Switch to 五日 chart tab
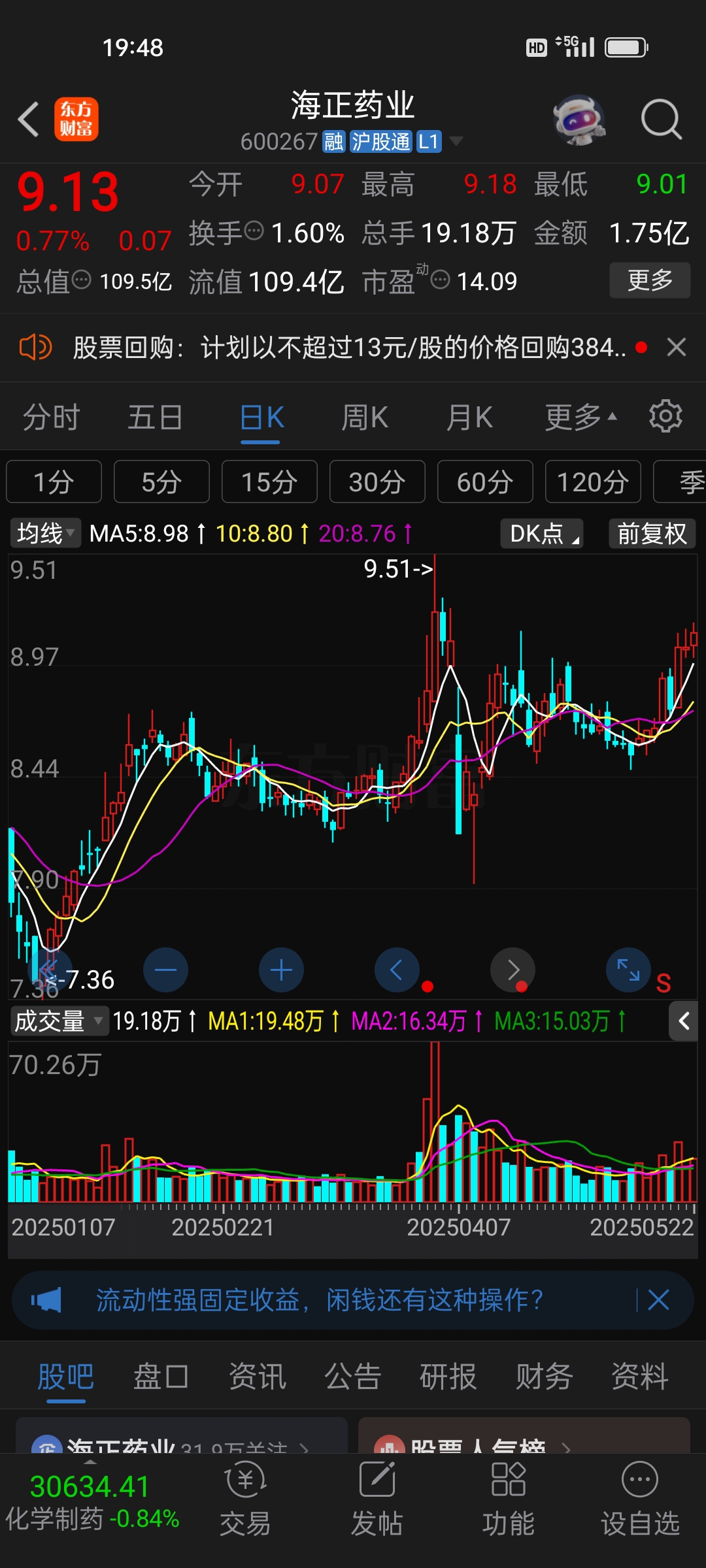The width and height of the screenshot is (706, 1568). coord(155,417)
